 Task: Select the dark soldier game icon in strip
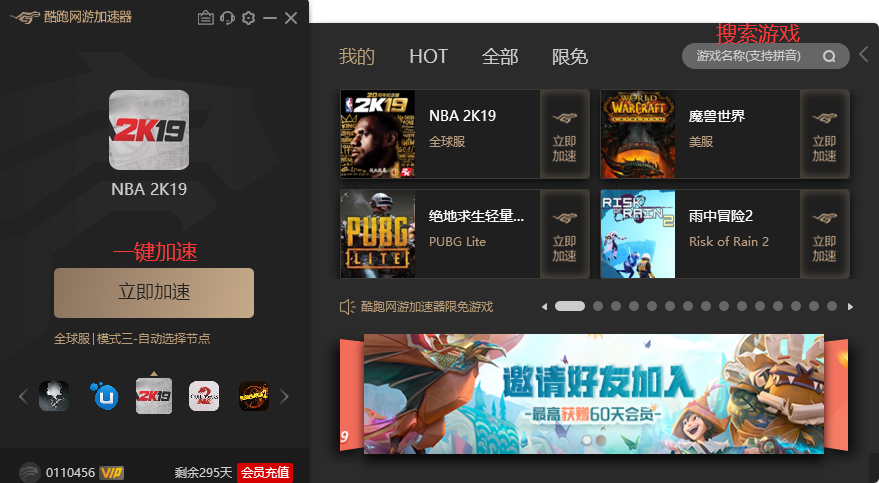(54, 396)
